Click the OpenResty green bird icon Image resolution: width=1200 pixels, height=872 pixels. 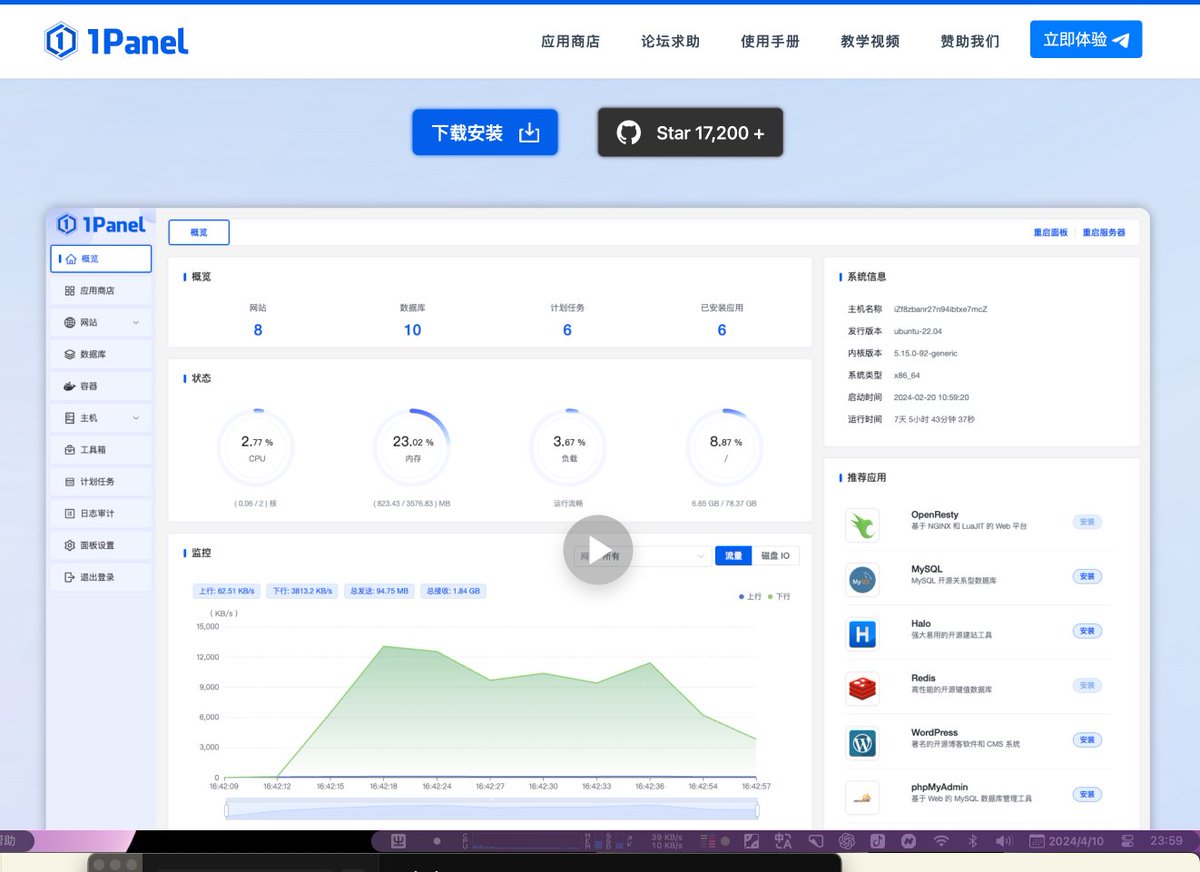pos(862,525)
